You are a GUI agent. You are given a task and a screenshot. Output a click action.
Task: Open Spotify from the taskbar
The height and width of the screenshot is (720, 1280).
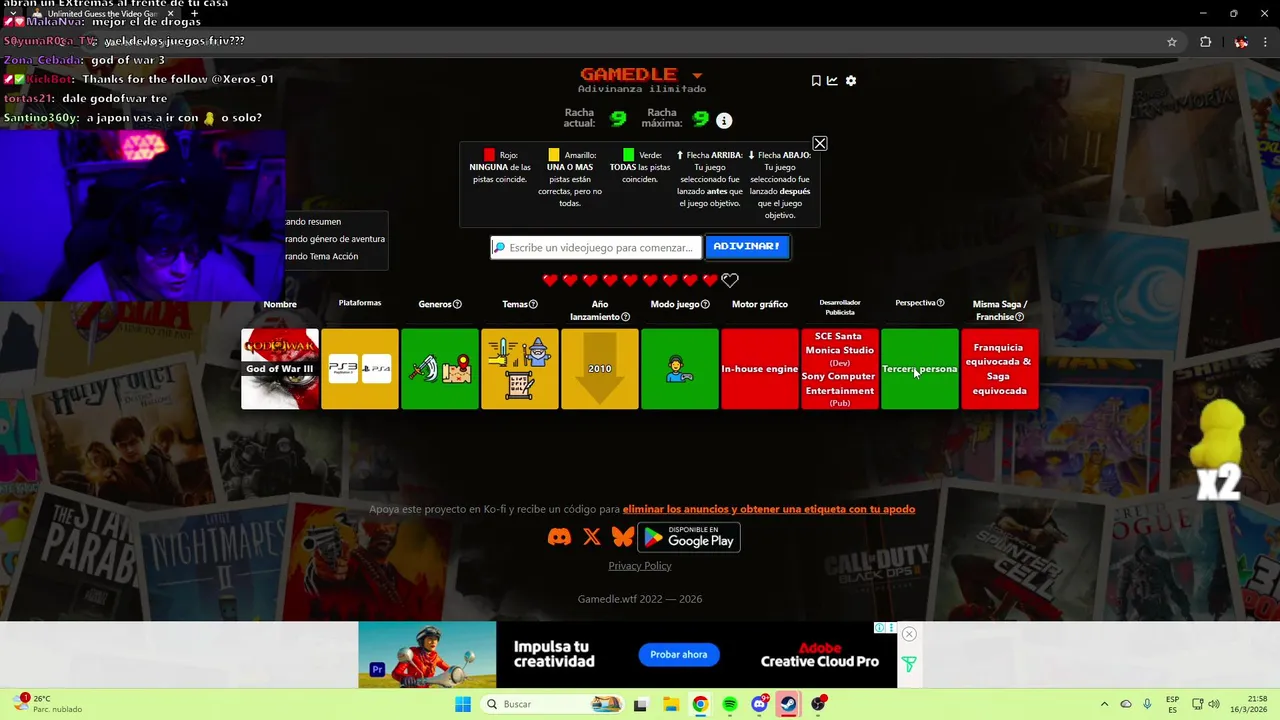click(x=730, y=704)
